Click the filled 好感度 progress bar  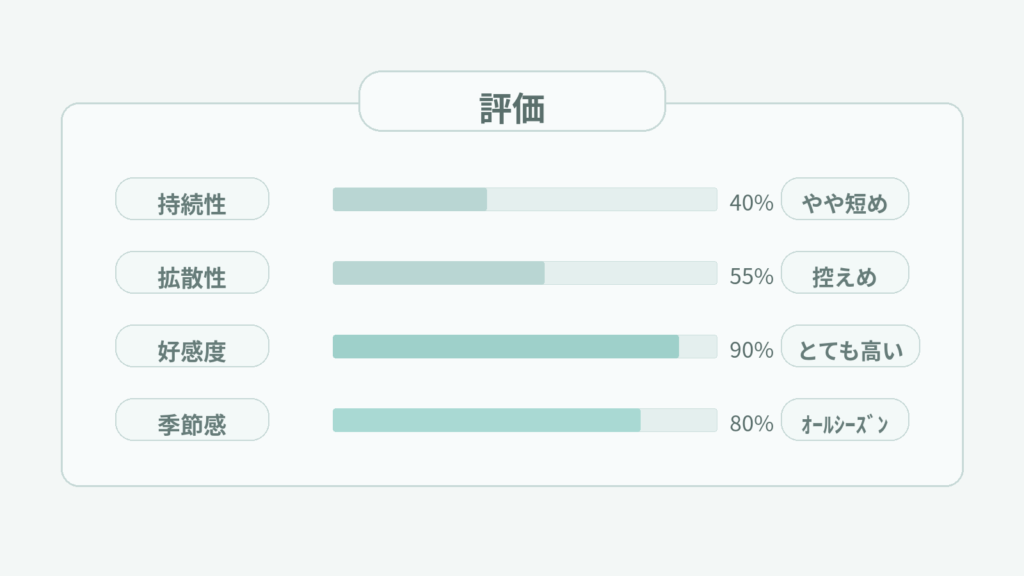tap(506, 346)
